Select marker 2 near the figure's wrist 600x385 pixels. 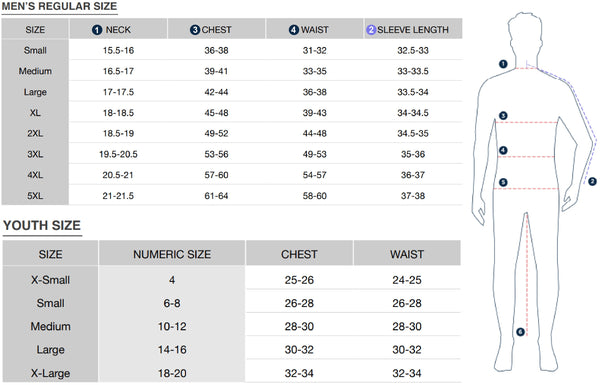pos(592,181)
